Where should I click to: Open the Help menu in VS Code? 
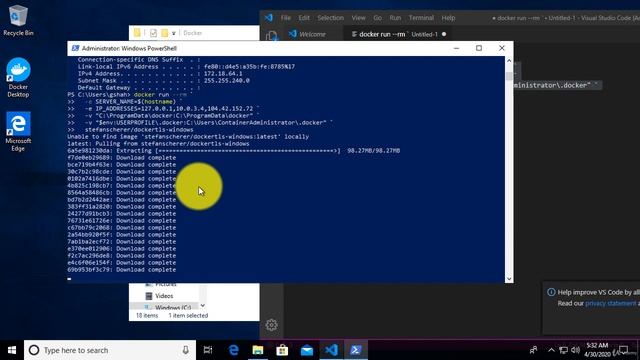coord(448,18)
